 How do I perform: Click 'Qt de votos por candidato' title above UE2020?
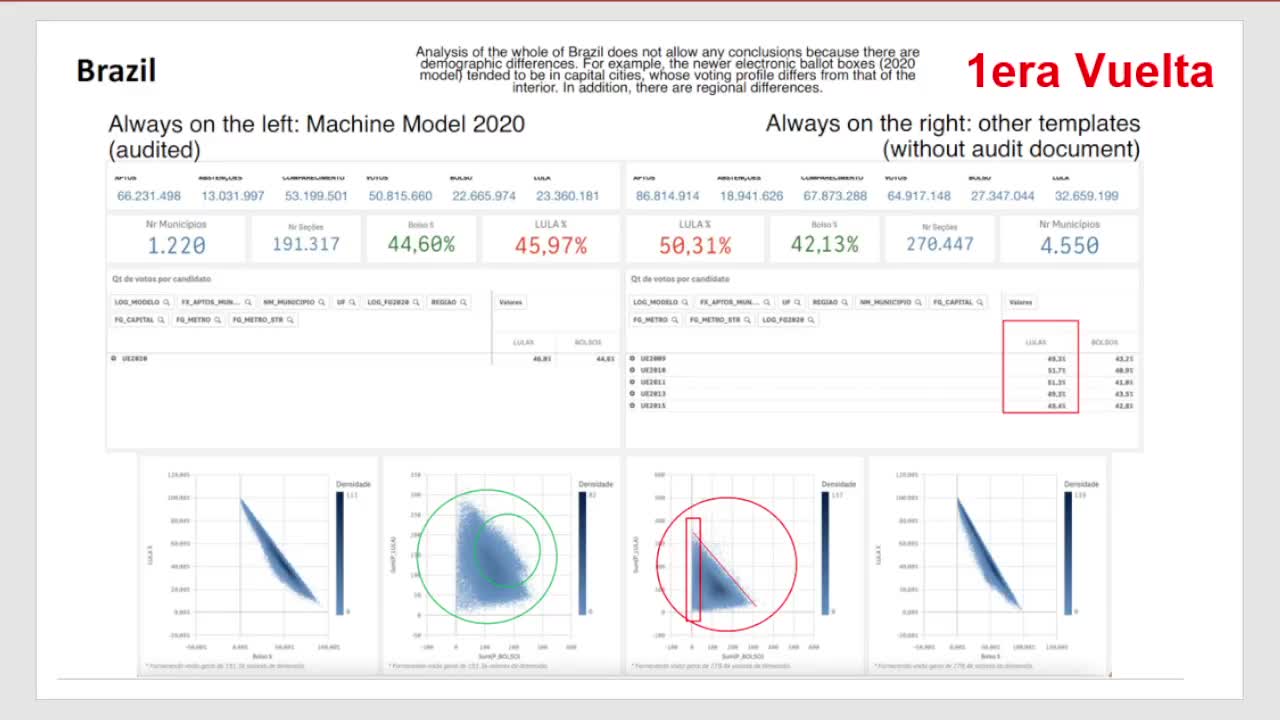(162, 279)
